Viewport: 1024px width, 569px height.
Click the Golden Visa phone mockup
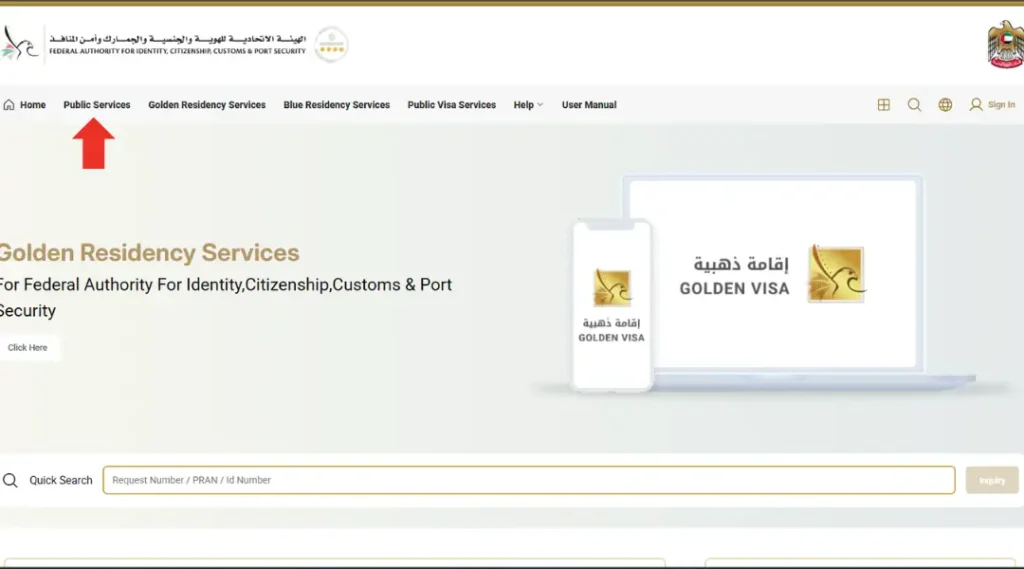612,305
